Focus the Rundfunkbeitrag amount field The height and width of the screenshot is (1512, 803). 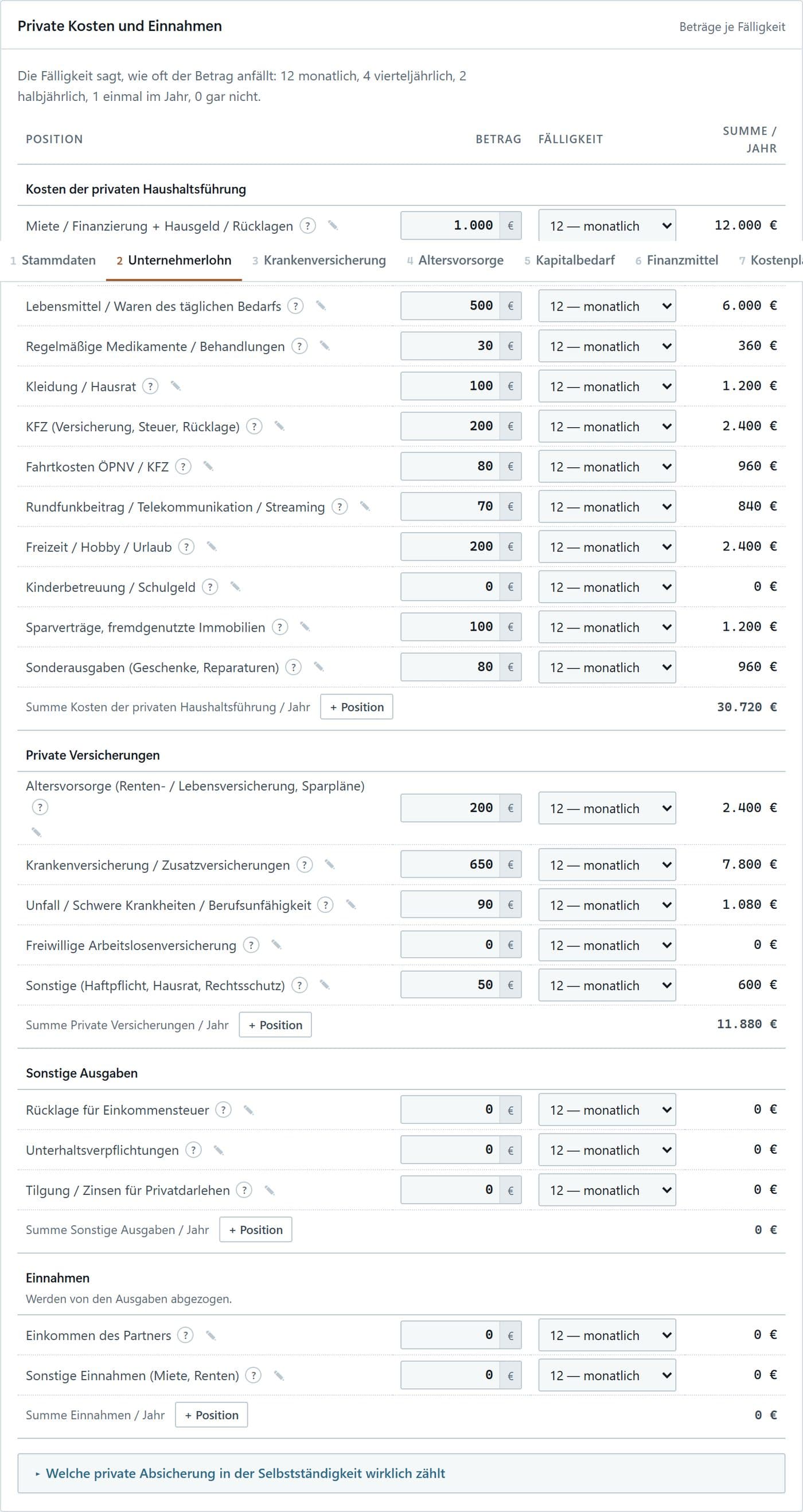(x=450, y=506)
